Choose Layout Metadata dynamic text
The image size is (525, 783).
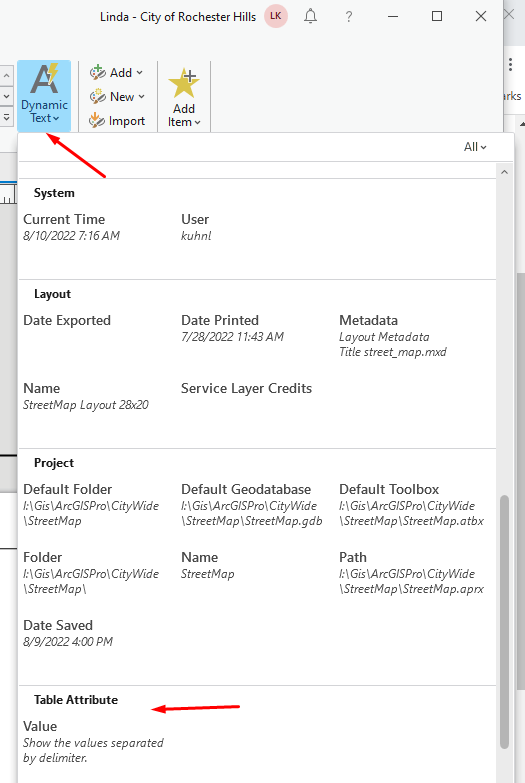[x=393, y=336]
